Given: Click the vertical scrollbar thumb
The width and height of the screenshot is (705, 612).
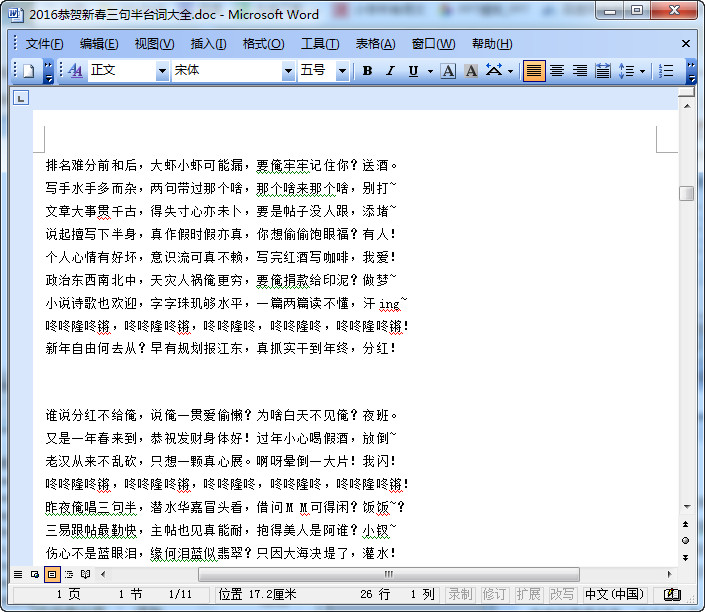Looking at the screenshot, I should (687, 194).
